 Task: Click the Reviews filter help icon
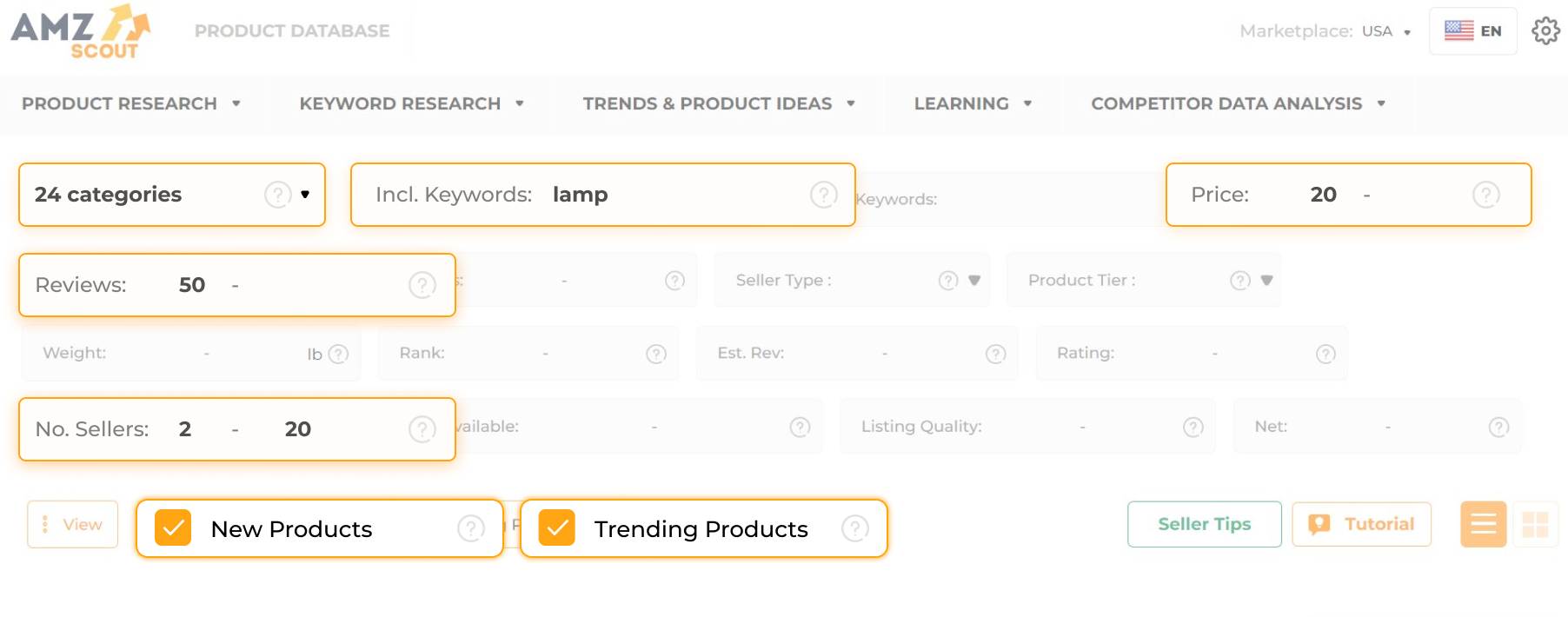pos(422,285)
